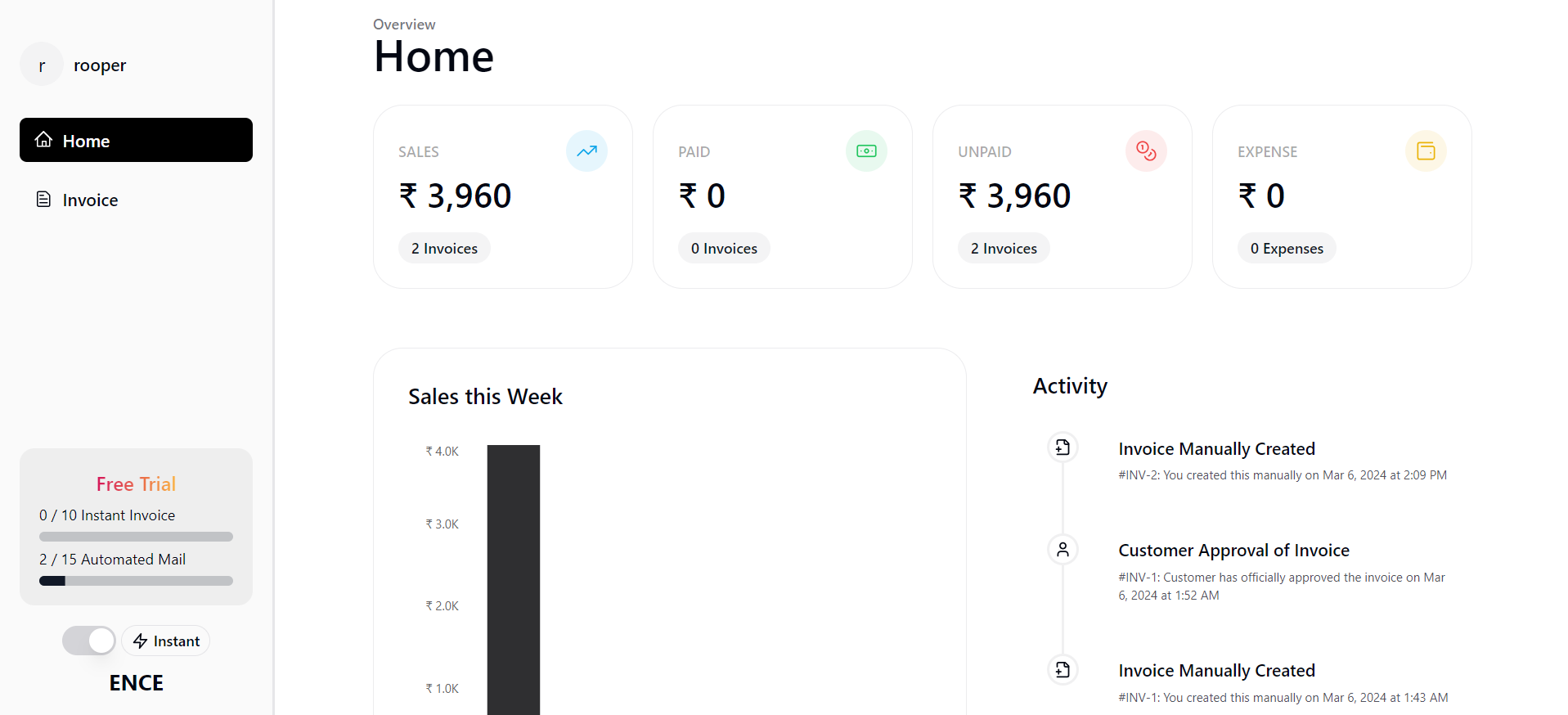Click the Instant Invoice progress bar
This screenshot has height=715, width=1568.
pos(136,537)
